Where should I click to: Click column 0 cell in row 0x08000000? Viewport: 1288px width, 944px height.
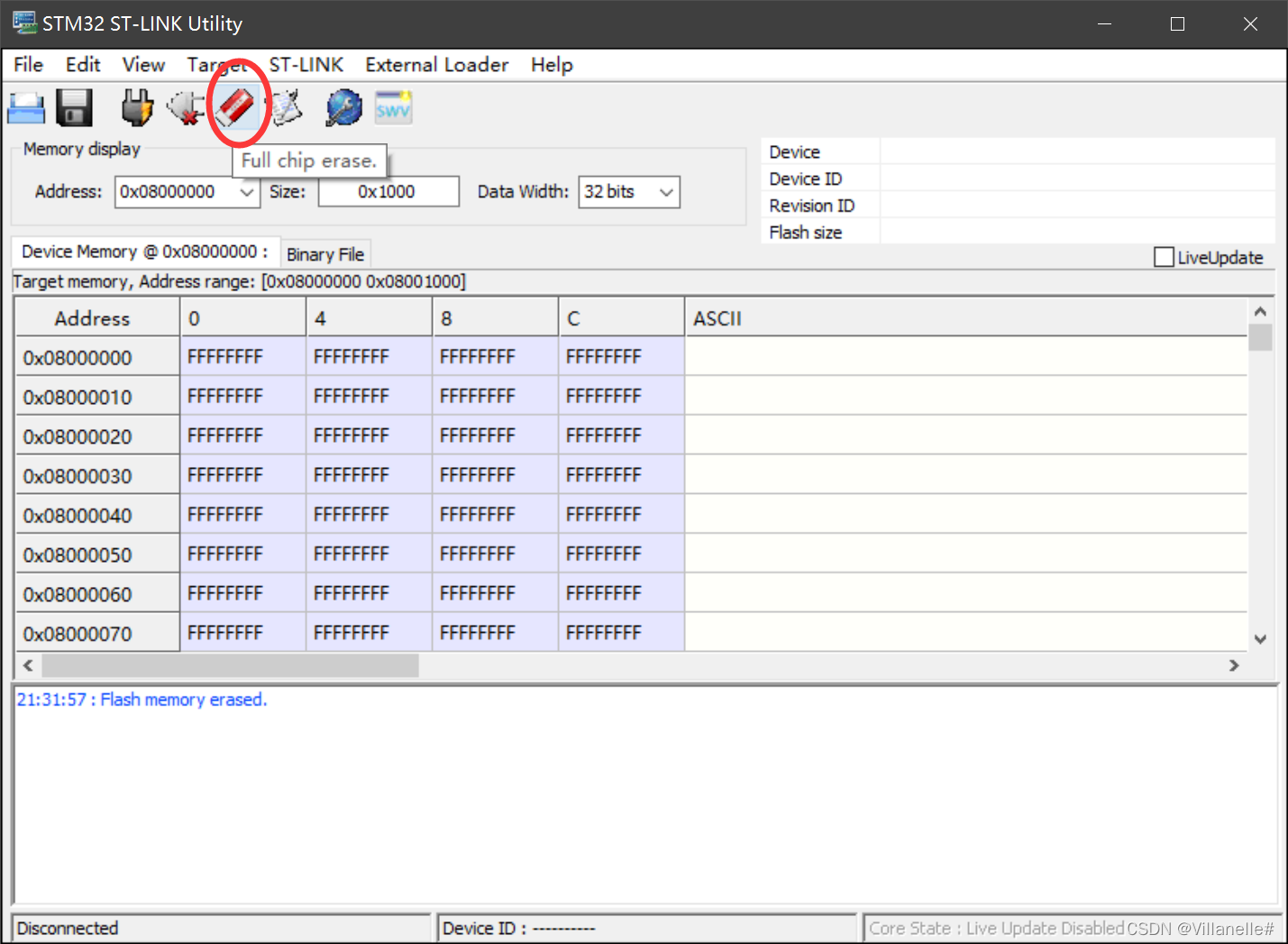pyautogui.click(x=243, y=357)
